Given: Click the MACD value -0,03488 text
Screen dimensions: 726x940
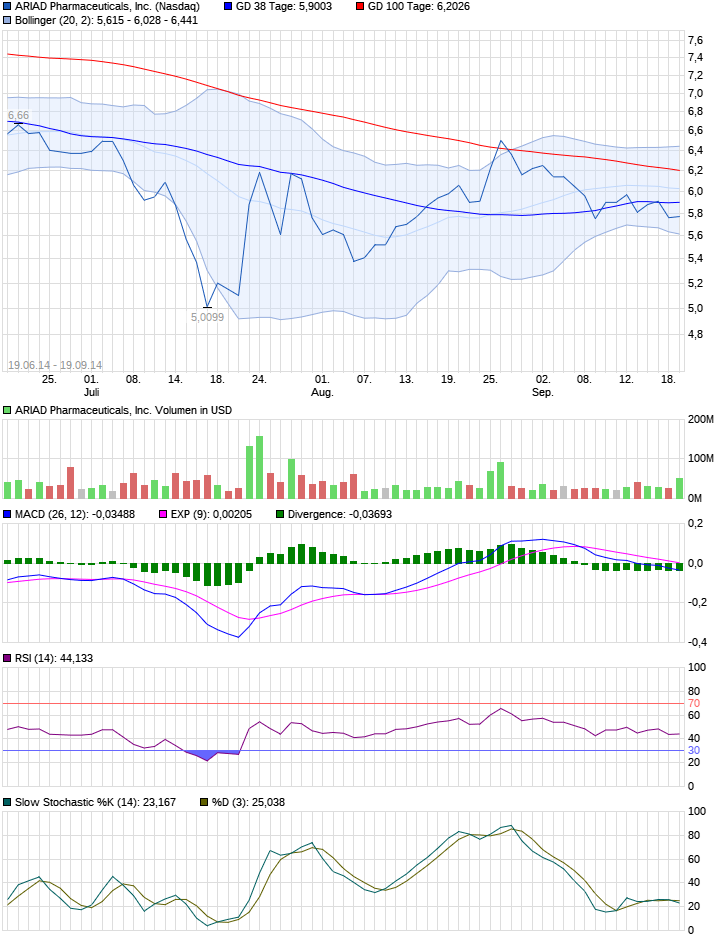Looking at the screenshot, I should [x=113, y=514].
